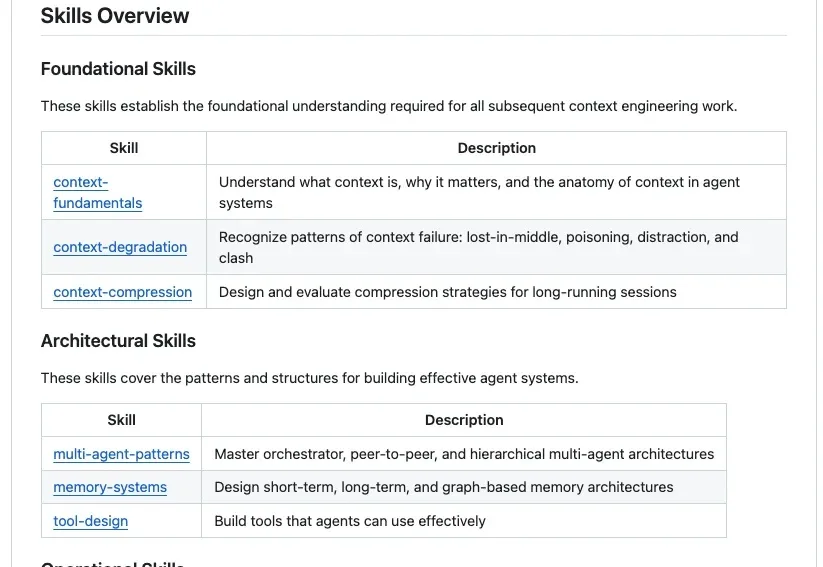Click the Foundational Skills heading
Viewport: 823px width, 567px height.
pos(118,69)
